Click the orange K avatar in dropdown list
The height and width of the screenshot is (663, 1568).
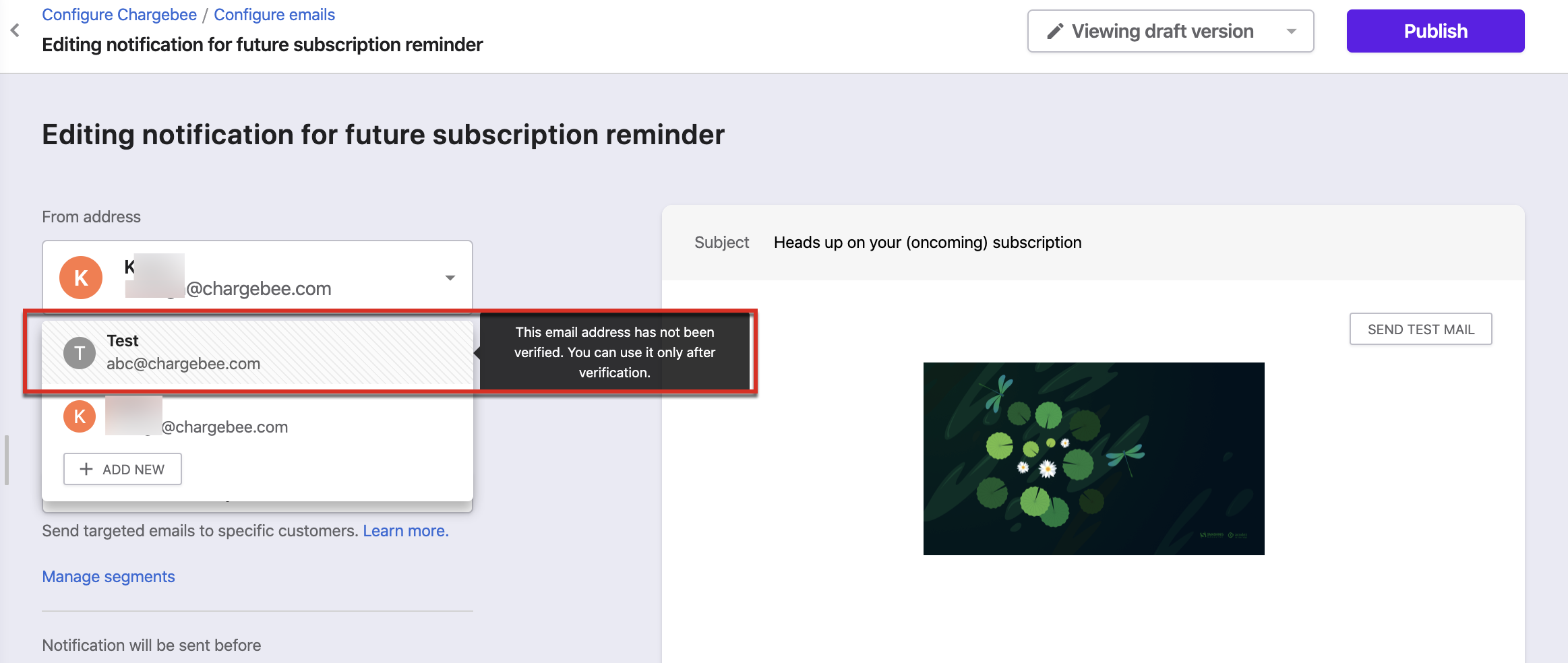[x=80, y=416]
